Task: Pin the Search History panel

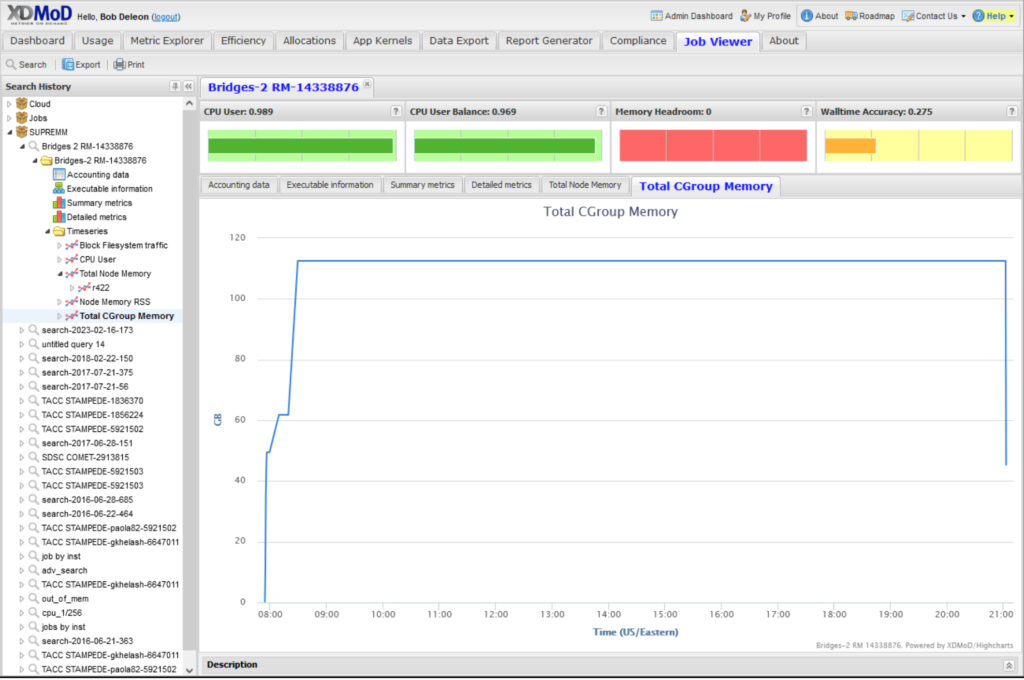Action: coord(175,87)
